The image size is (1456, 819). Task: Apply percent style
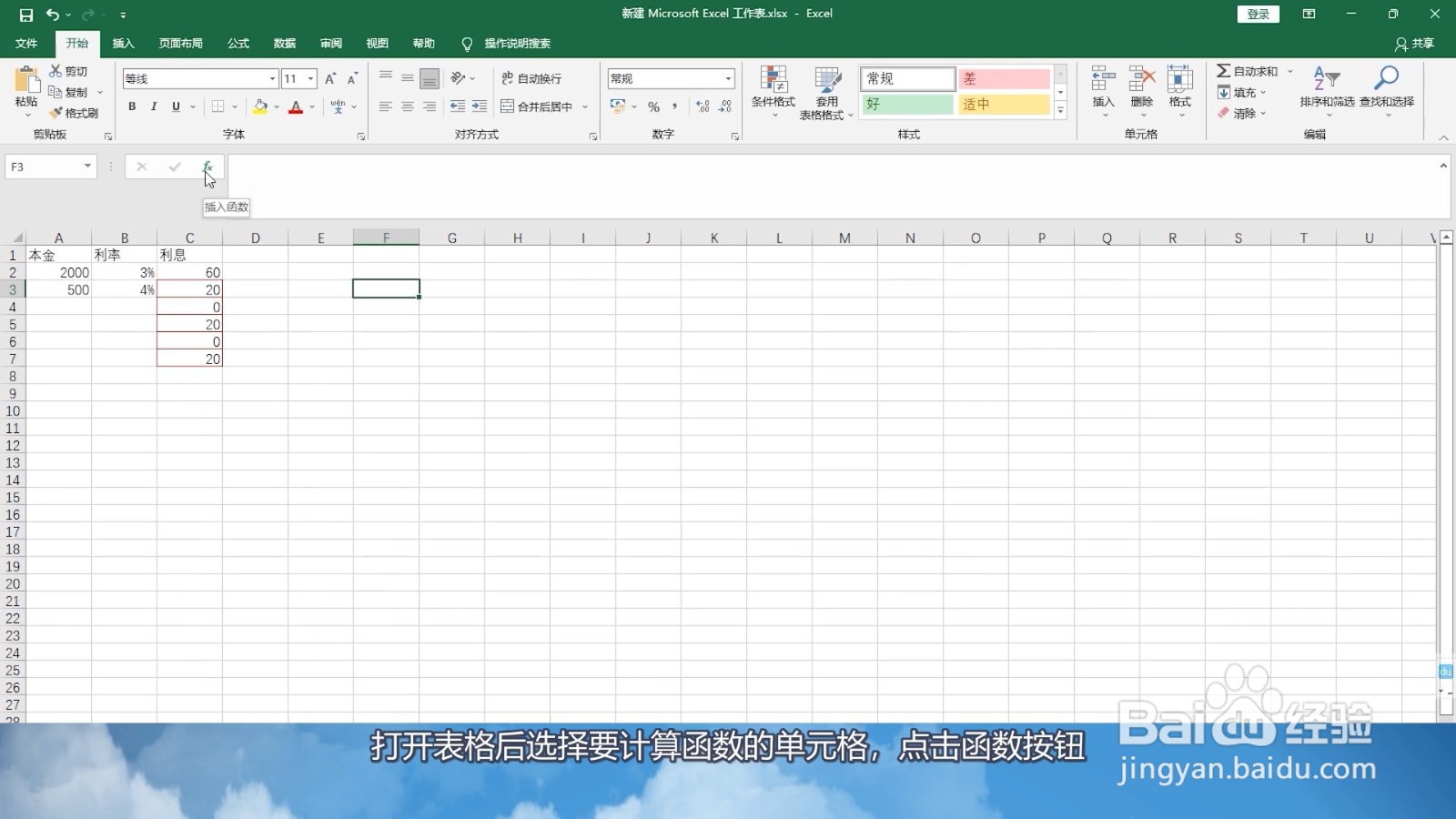tap(653, 106)
